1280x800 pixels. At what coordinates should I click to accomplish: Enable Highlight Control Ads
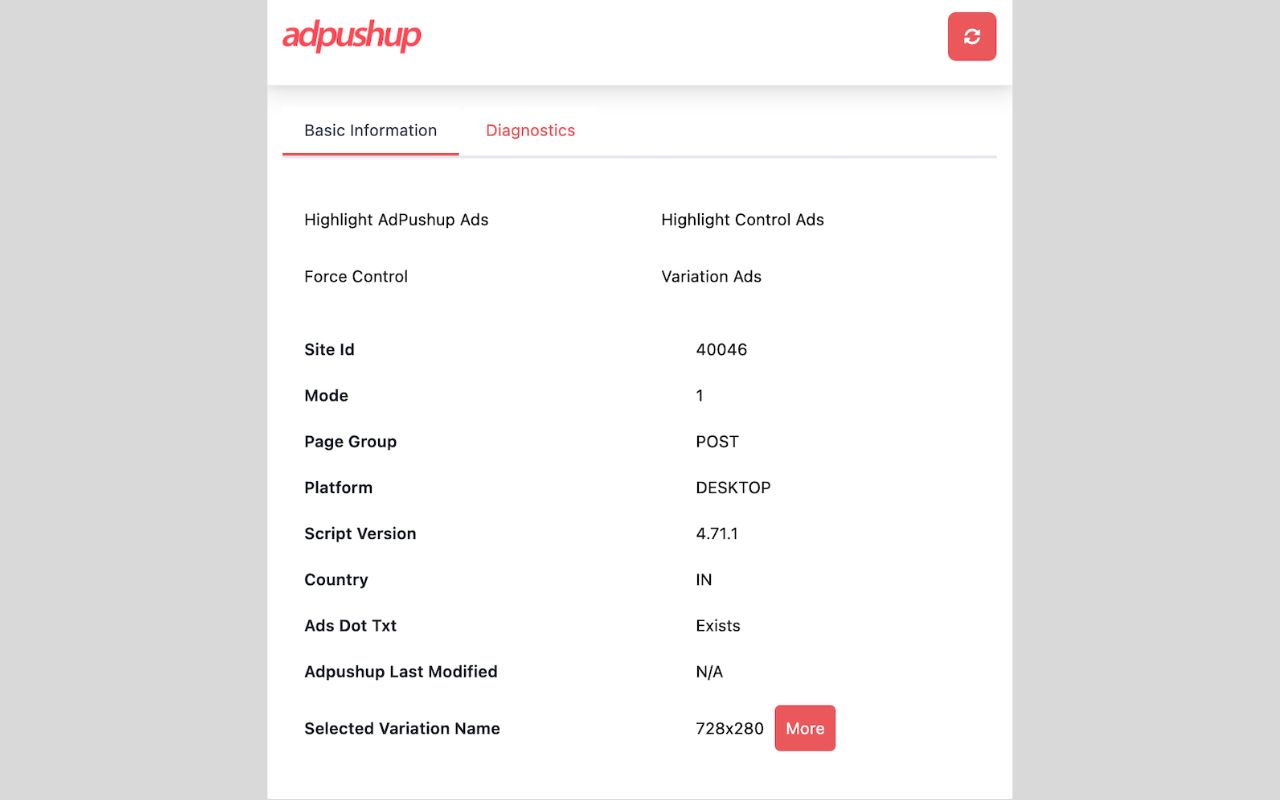tap(742, 220)
